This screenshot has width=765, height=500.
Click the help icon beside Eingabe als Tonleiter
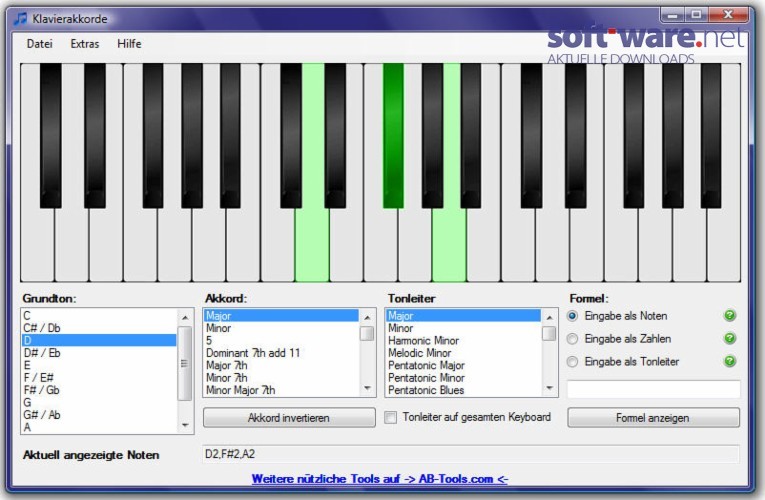[729, 361]
